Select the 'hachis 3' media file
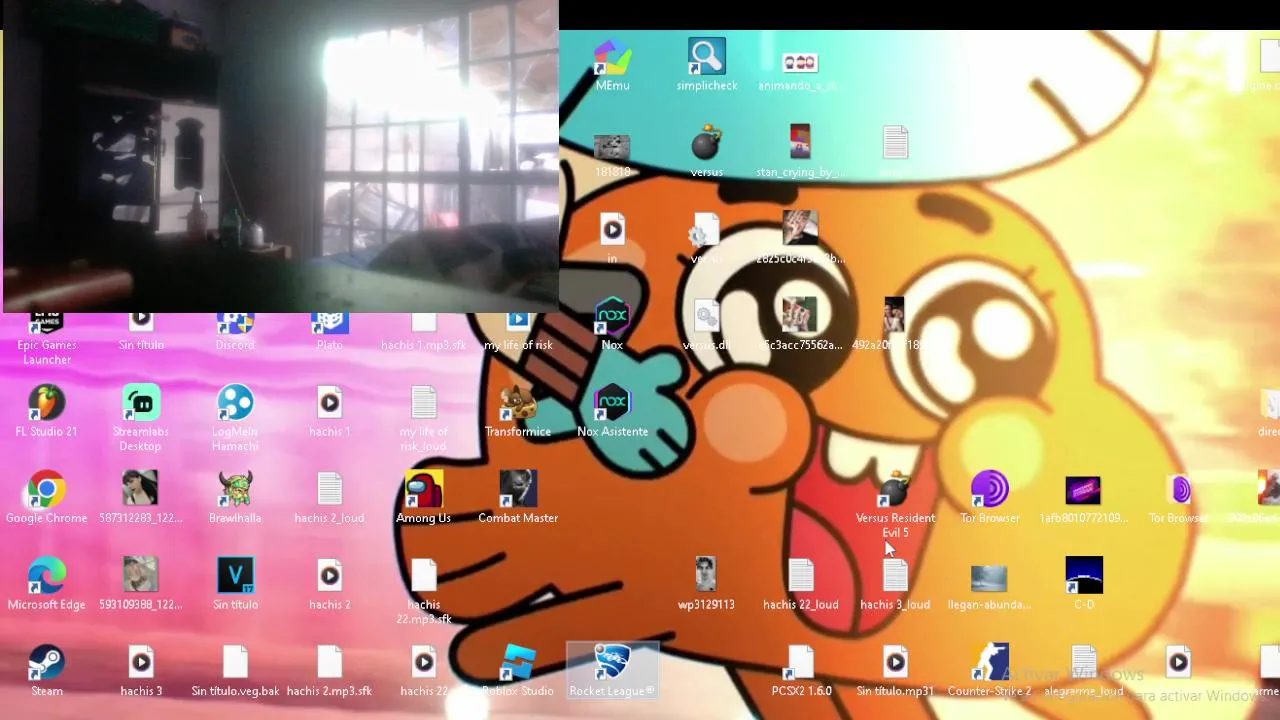The height and width of the screenshot is (720, 1280). click(x=140, y=671)
